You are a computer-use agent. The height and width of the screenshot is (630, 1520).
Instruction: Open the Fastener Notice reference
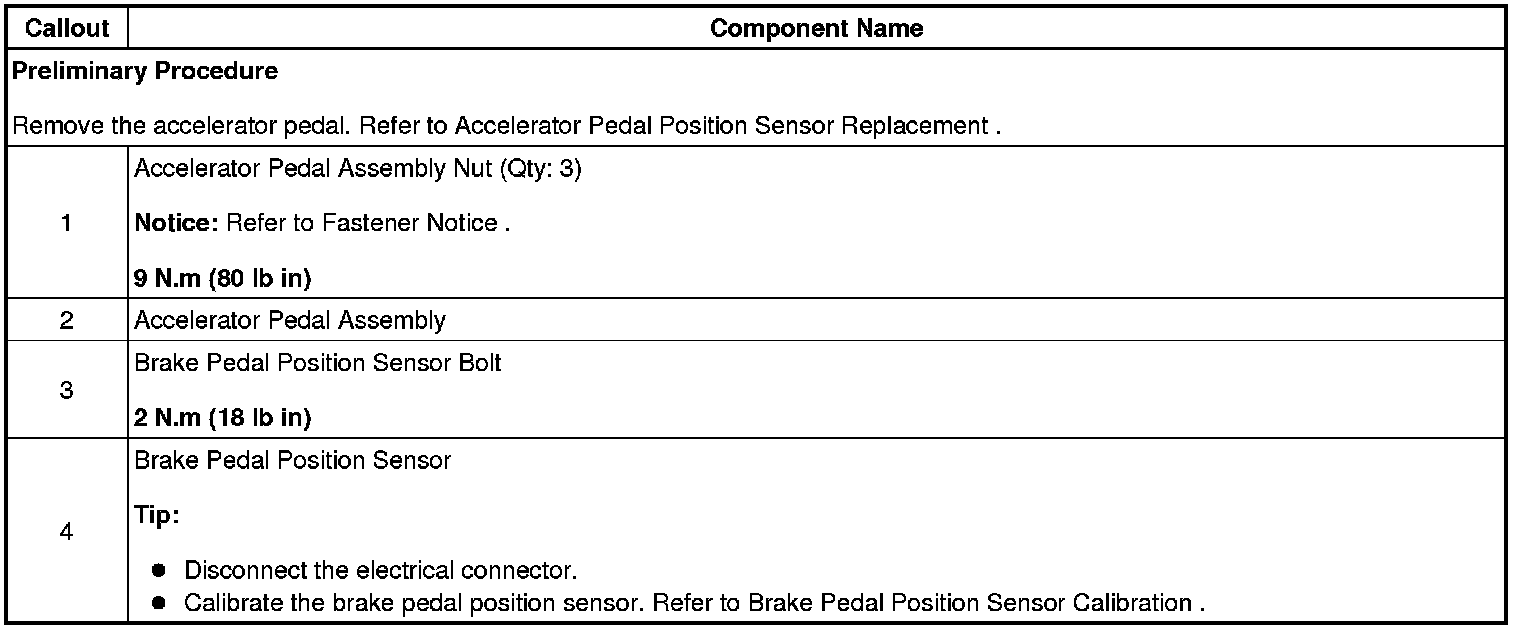tap(411, 223)
